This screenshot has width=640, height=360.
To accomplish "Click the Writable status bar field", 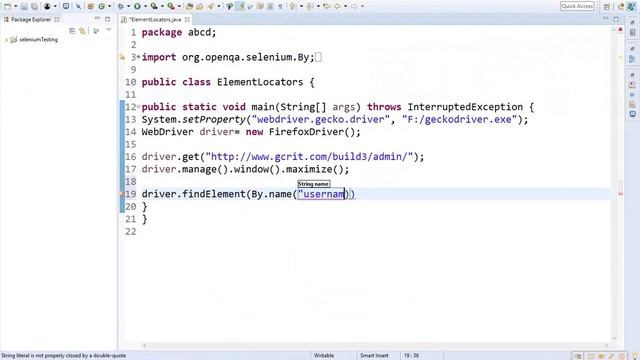I will (x=324, y=356).
